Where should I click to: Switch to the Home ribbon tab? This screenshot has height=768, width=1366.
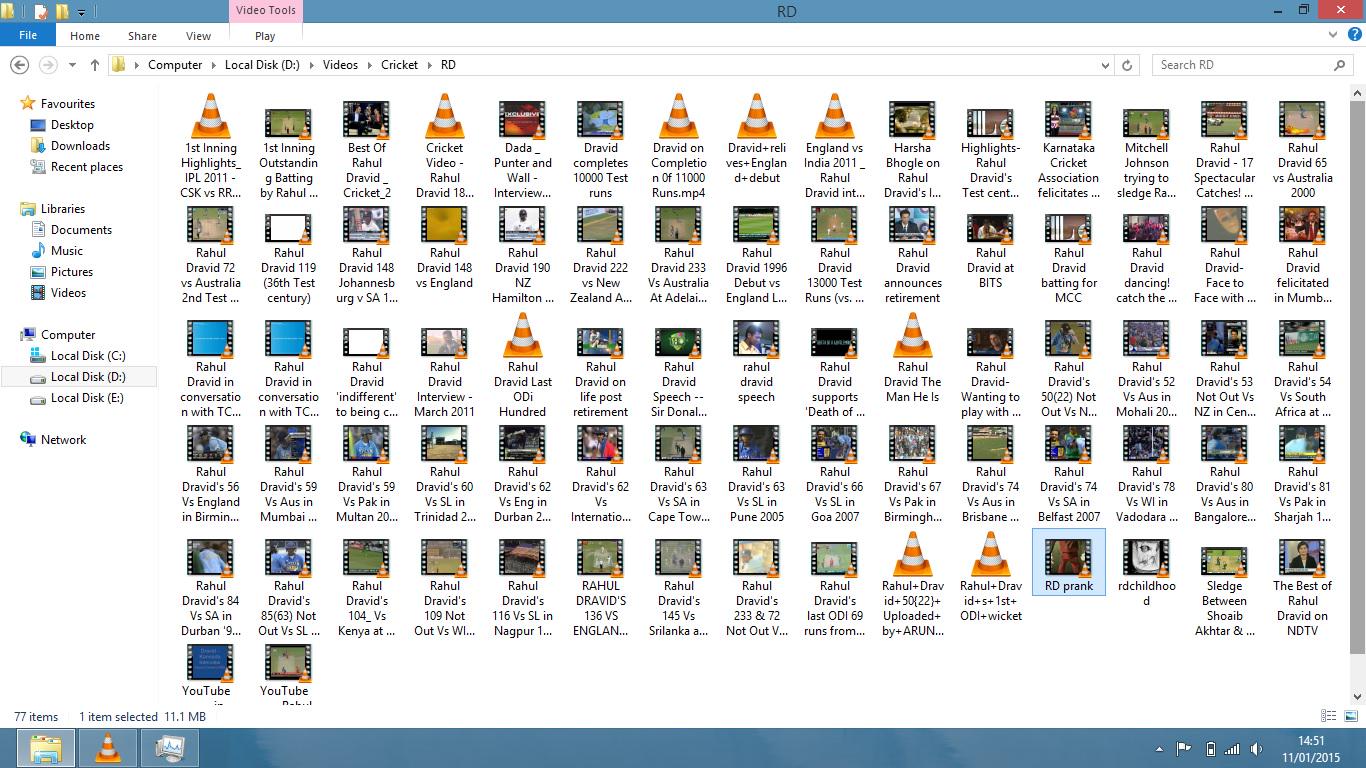[85, 36]
